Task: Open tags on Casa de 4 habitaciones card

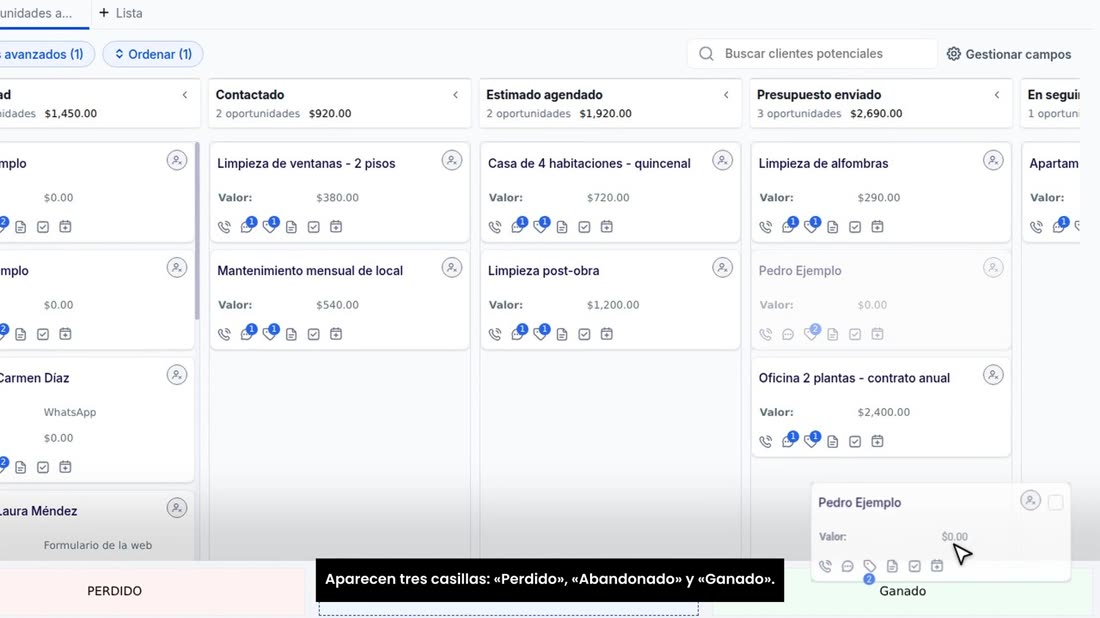Action: point(539,227)
